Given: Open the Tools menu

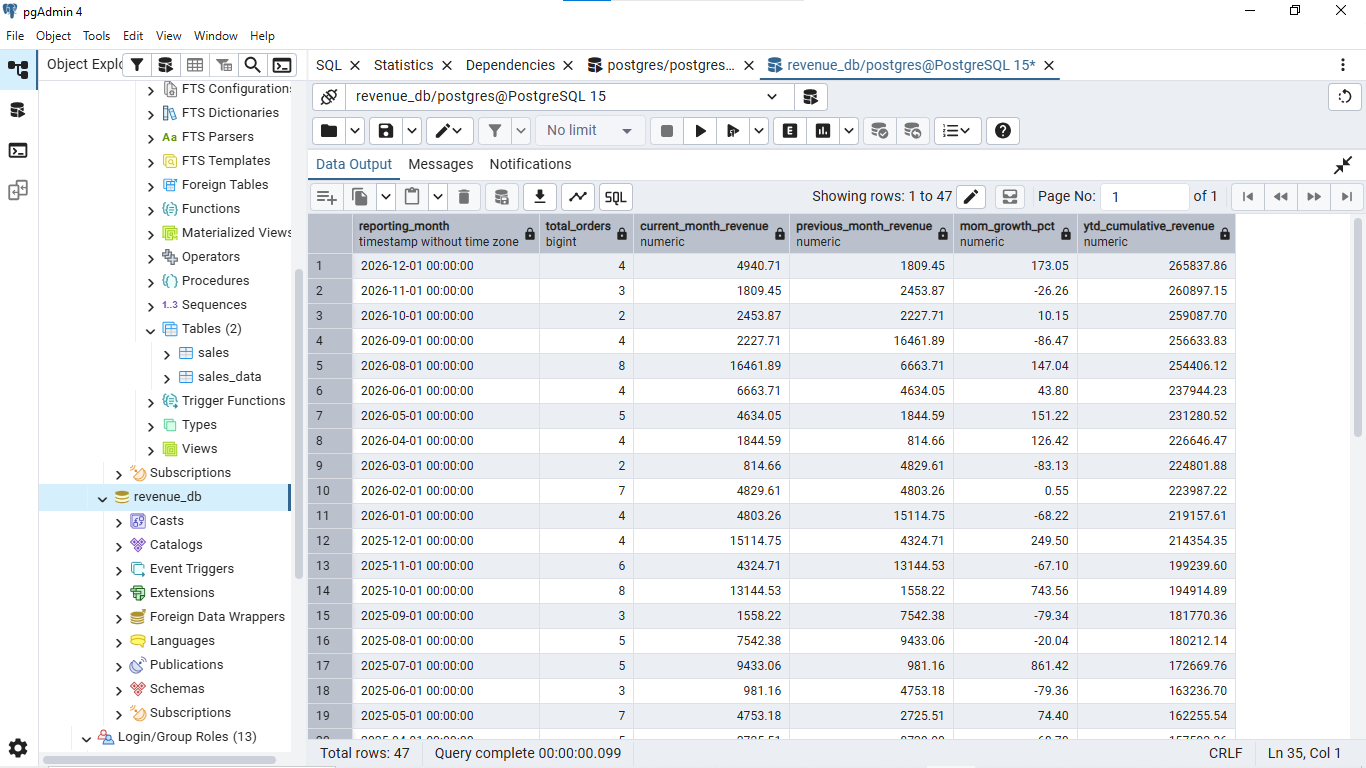Looking at the screenshot, I should coord(97,36).
